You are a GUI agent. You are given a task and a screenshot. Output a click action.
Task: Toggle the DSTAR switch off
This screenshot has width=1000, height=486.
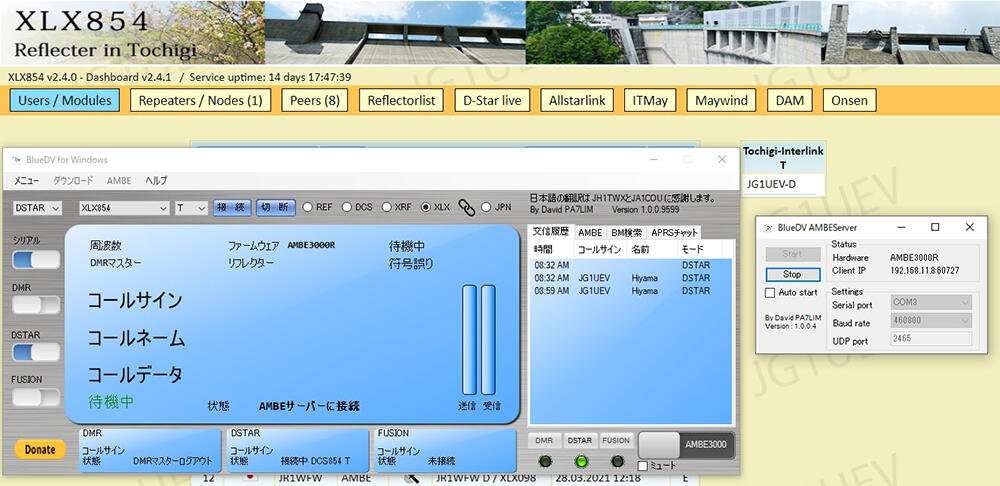pos(36,352)
